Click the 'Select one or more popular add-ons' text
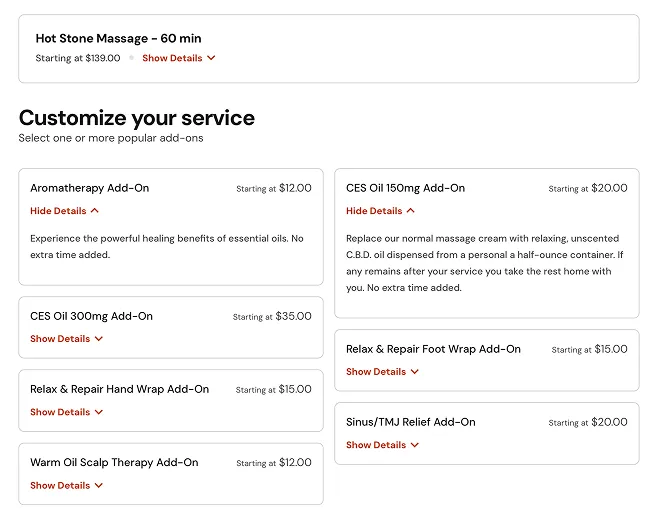Screen dimensions: 665x528 point(111,138)
